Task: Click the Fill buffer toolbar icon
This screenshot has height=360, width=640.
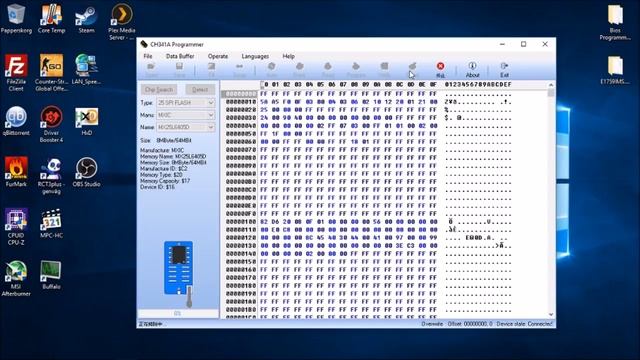Action: tap(211, 69)
